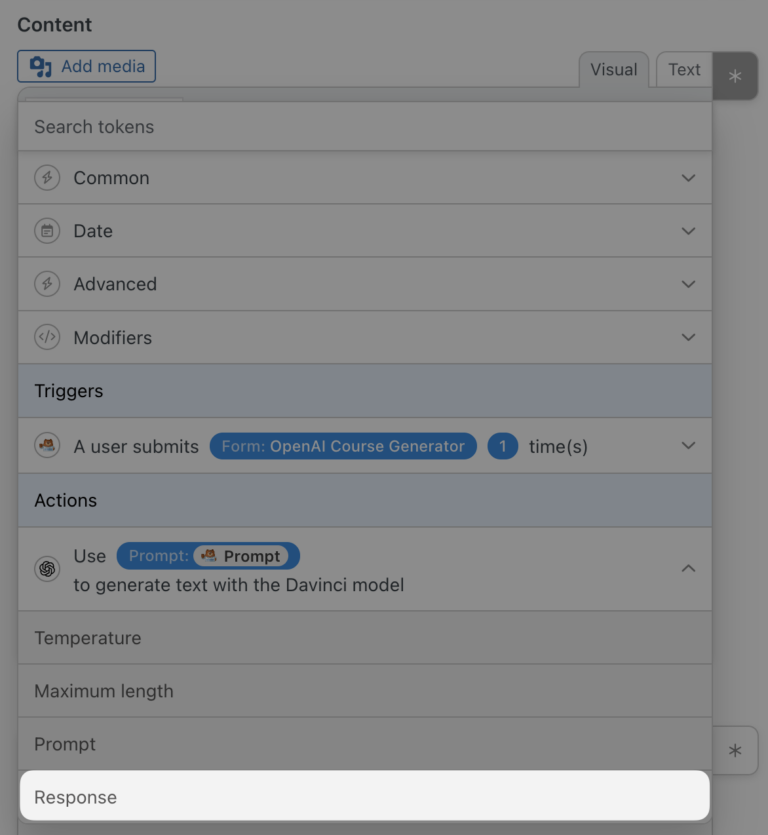
Task: Click the Prompt token pill
Action: point(207,556)
